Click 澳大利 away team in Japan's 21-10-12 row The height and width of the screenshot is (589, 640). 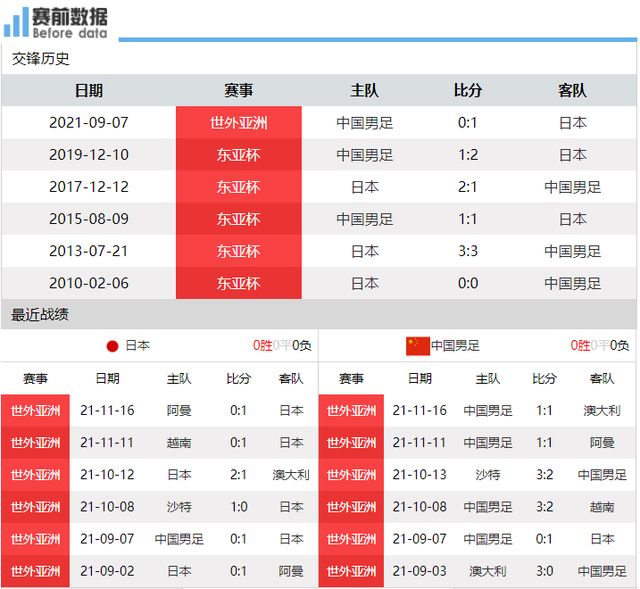tap(291, 475)
